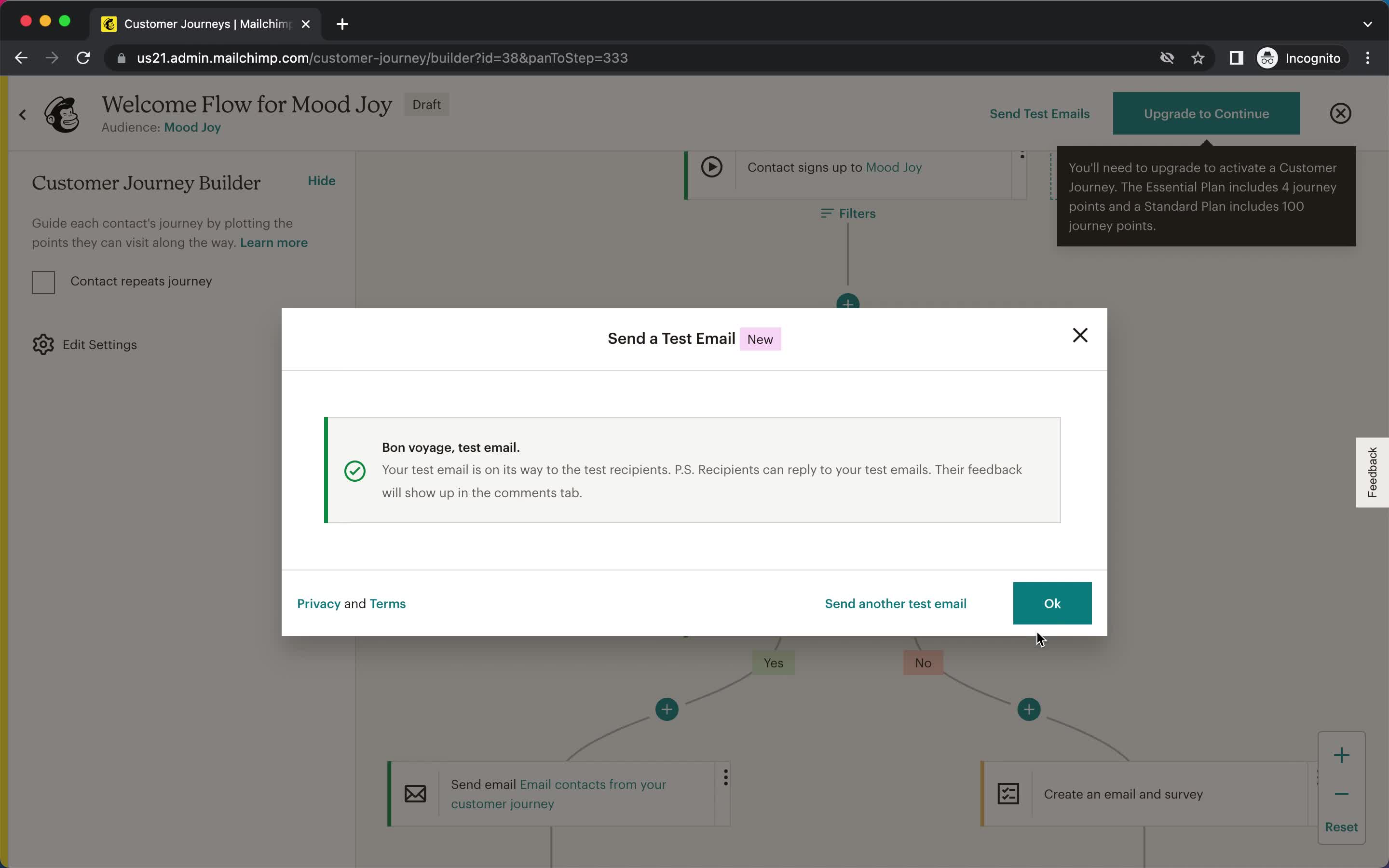The width and height of the screenshot is (1389, 868).
Task: Click the green checkmark success icon
Action: [x=354, y=470]
